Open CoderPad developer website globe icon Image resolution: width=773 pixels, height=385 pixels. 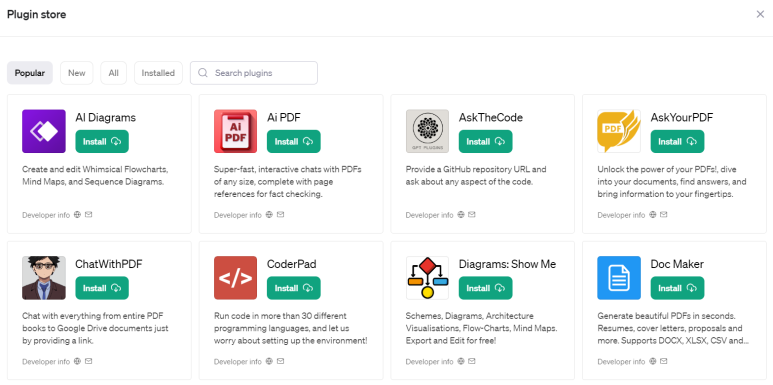pos(269,361)
